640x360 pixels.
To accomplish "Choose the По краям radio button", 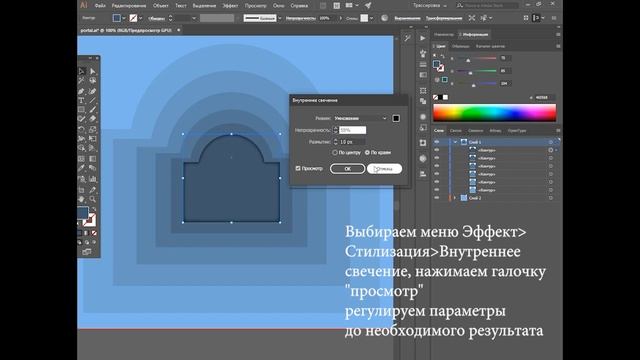I will 367,152.
